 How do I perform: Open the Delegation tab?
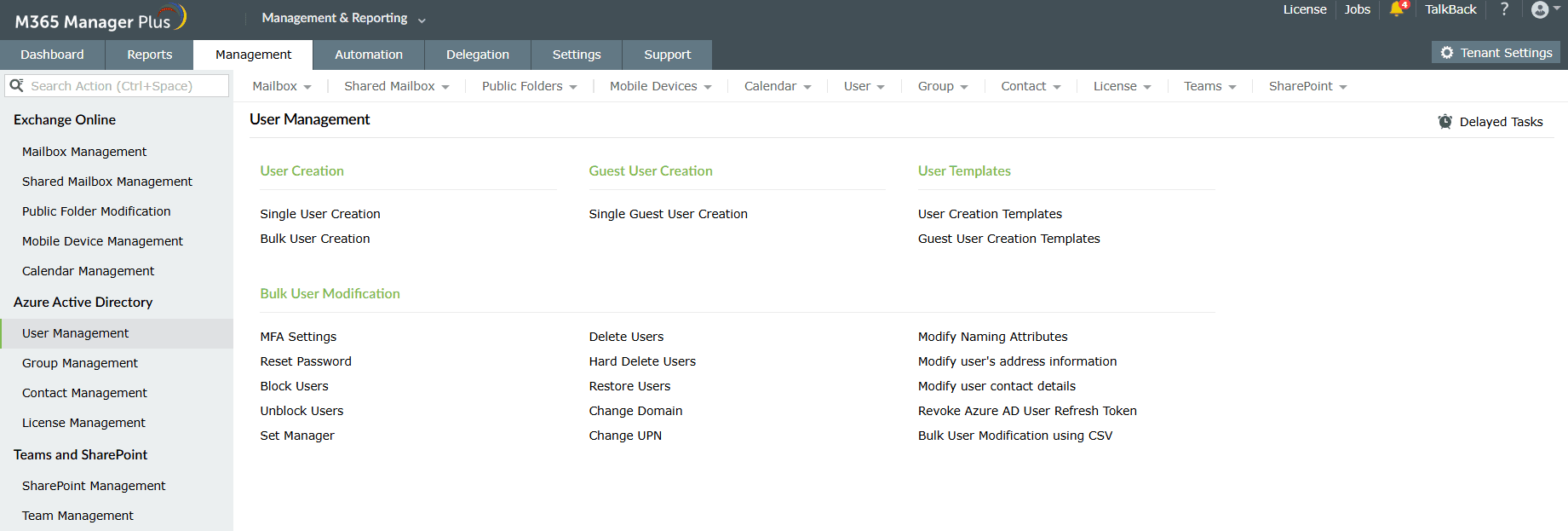[x=478, y=55]
